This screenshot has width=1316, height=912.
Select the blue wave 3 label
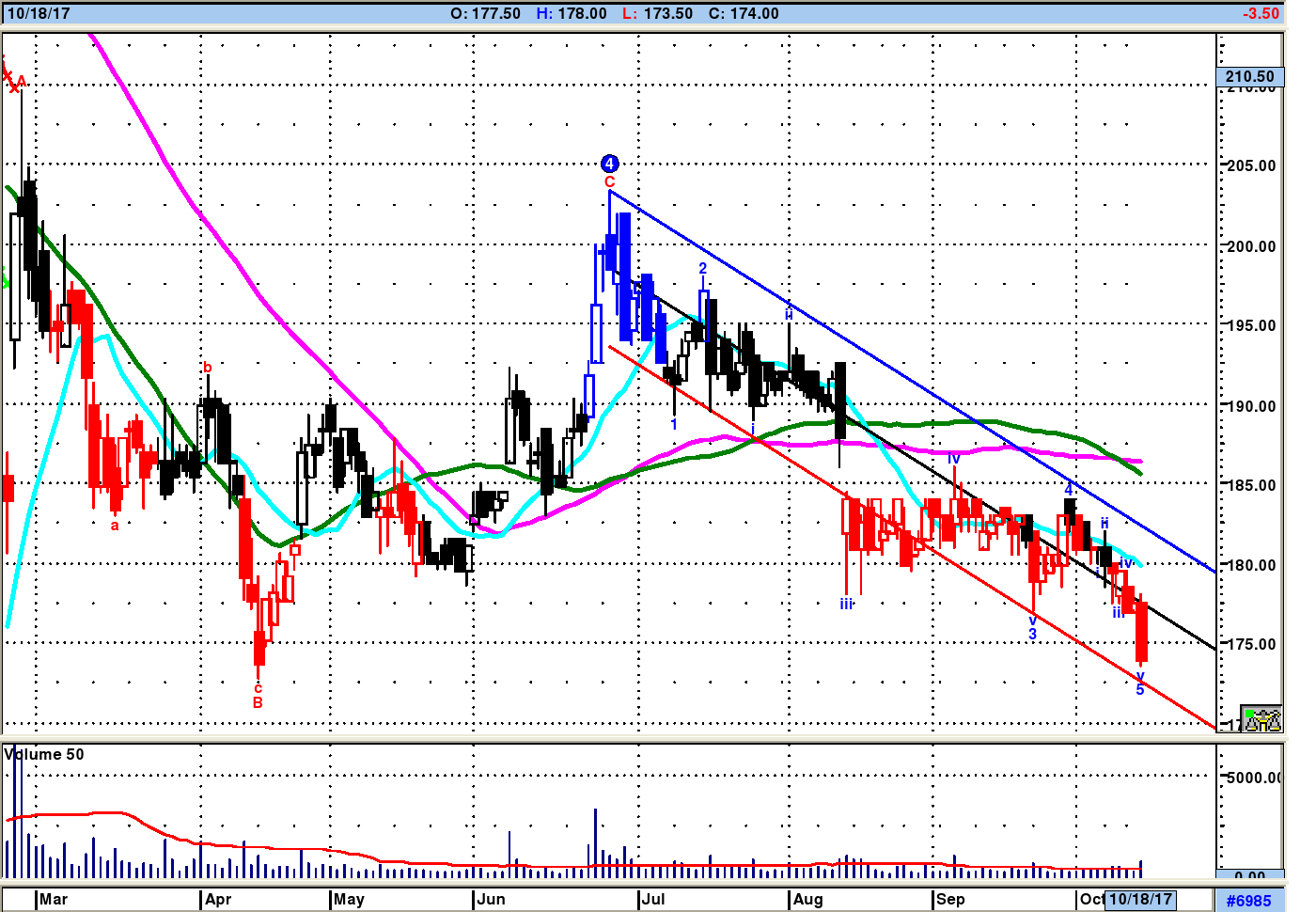click(x=1032, y=635)
